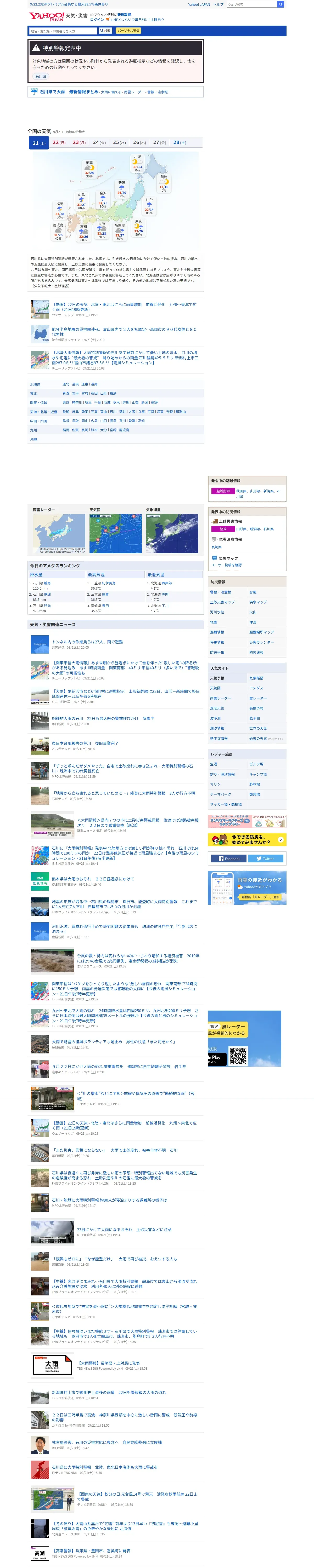Open ゴルフ場 in レジャー施設
The image size is (314, 1568).
256,764
